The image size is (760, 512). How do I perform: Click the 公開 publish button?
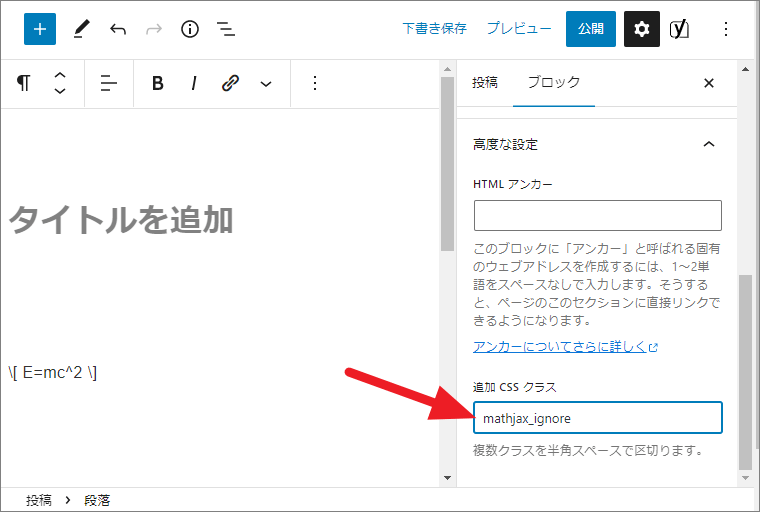(x=590, y=29)
